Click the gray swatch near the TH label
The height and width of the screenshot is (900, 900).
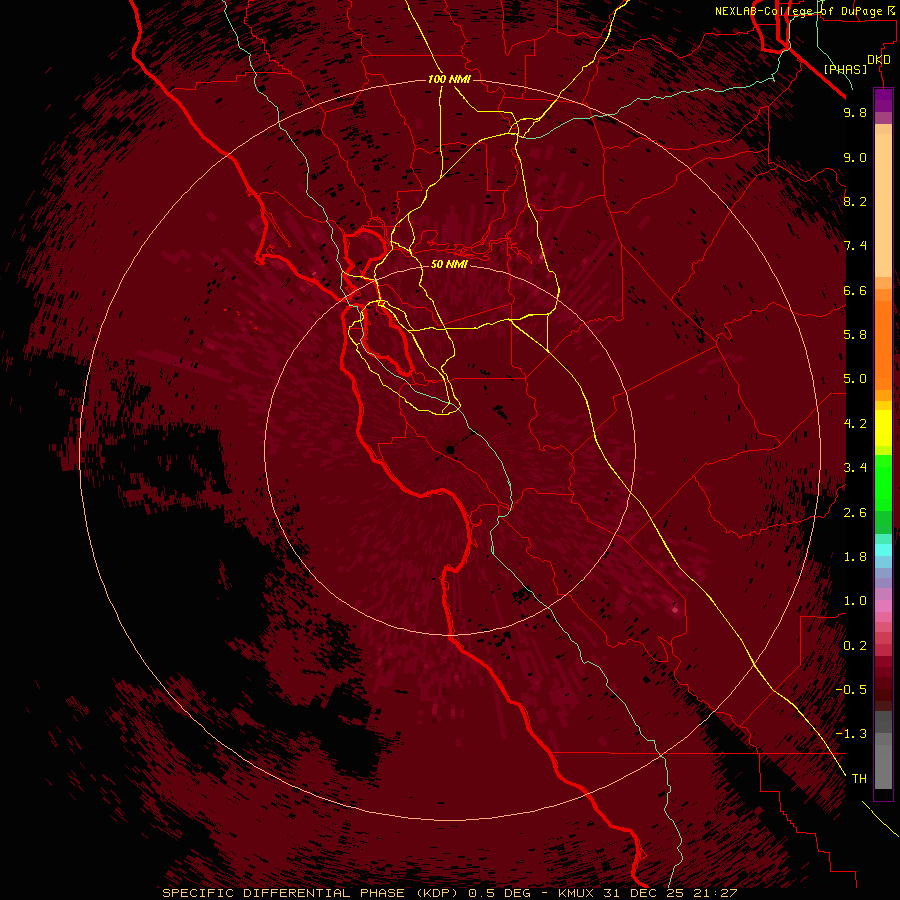[x=883, y=766]
